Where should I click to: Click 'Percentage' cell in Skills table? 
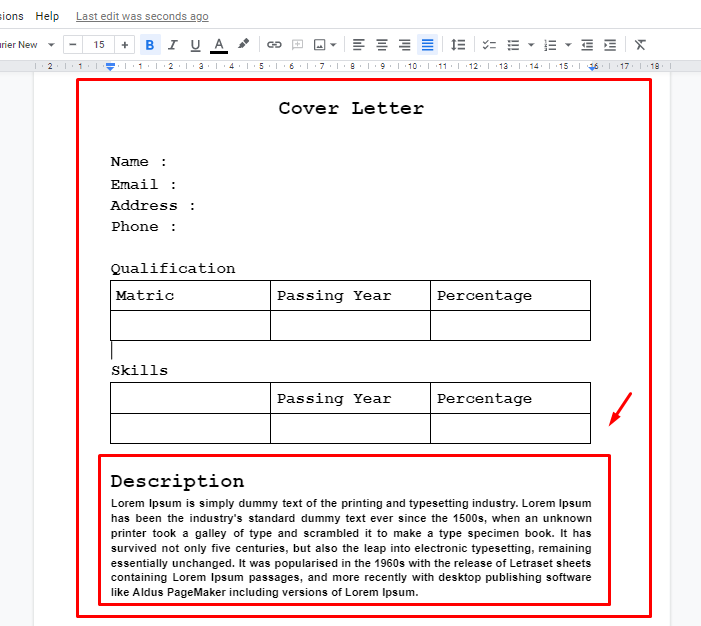pyautogui.click(x=511, y=398)
